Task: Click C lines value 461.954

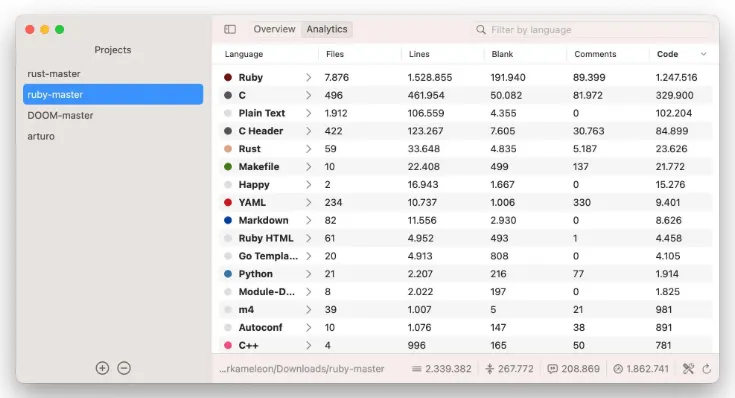Action: (426, 95)
